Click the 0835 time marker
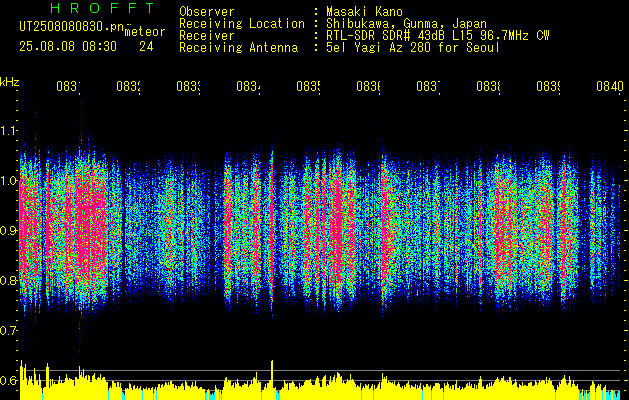 click(308, 86)
